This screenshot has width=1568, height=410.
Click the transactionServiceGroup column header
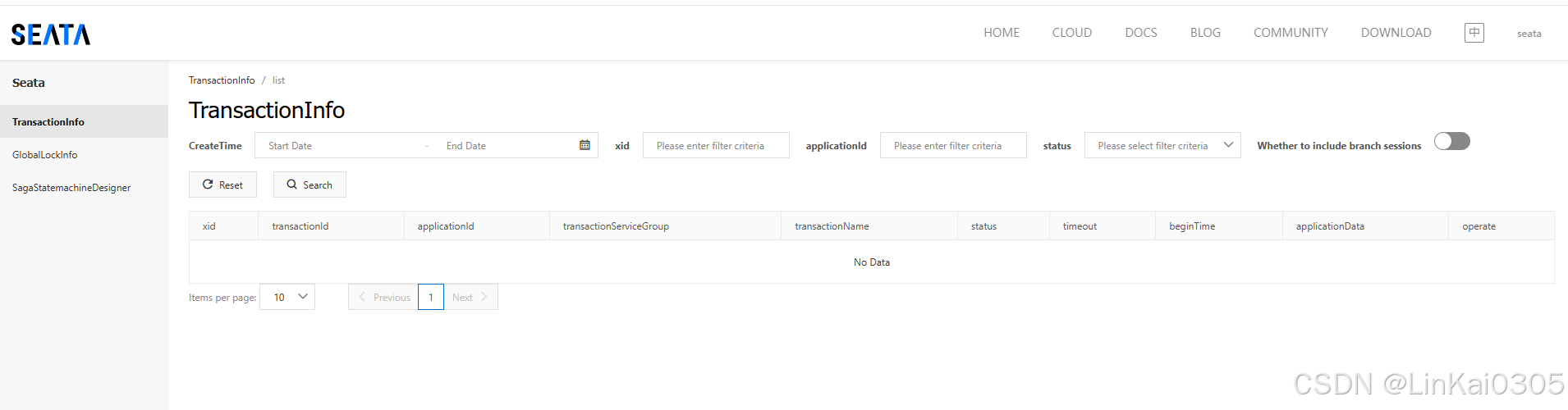point(665,225)
